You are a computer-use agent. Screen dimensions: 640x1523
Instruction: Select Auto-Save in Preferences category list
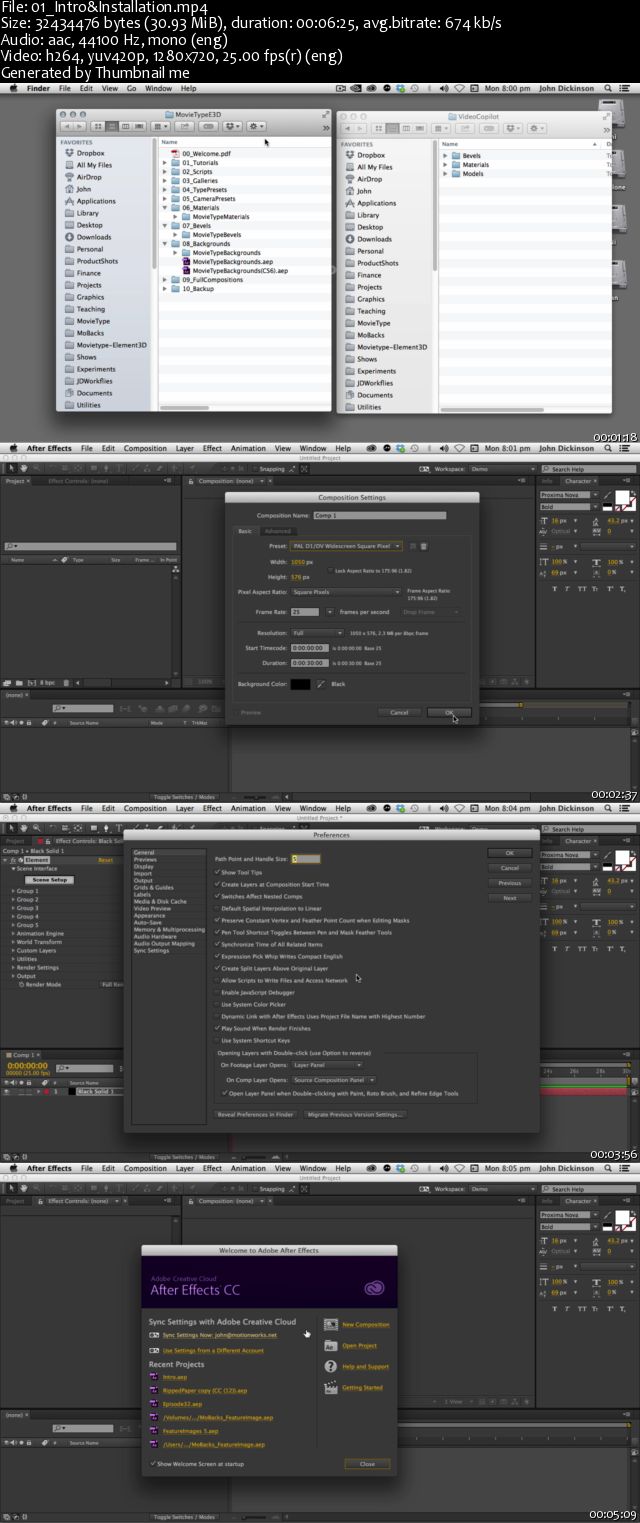[x=148, y=922]
